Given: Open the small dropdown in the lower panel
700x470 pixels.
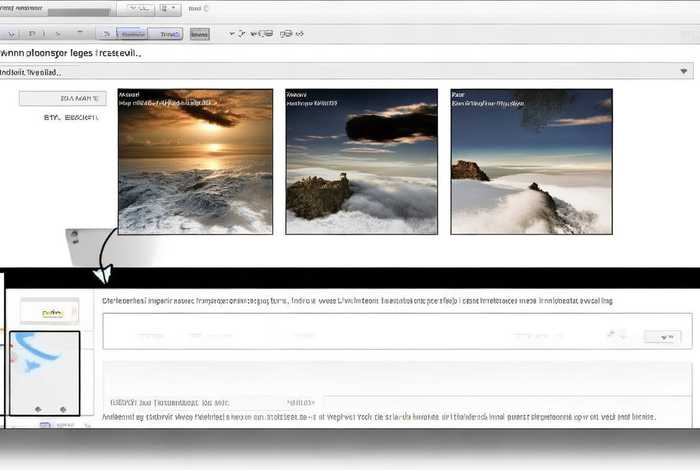Looking at the screenshot, I should point(662,338).
